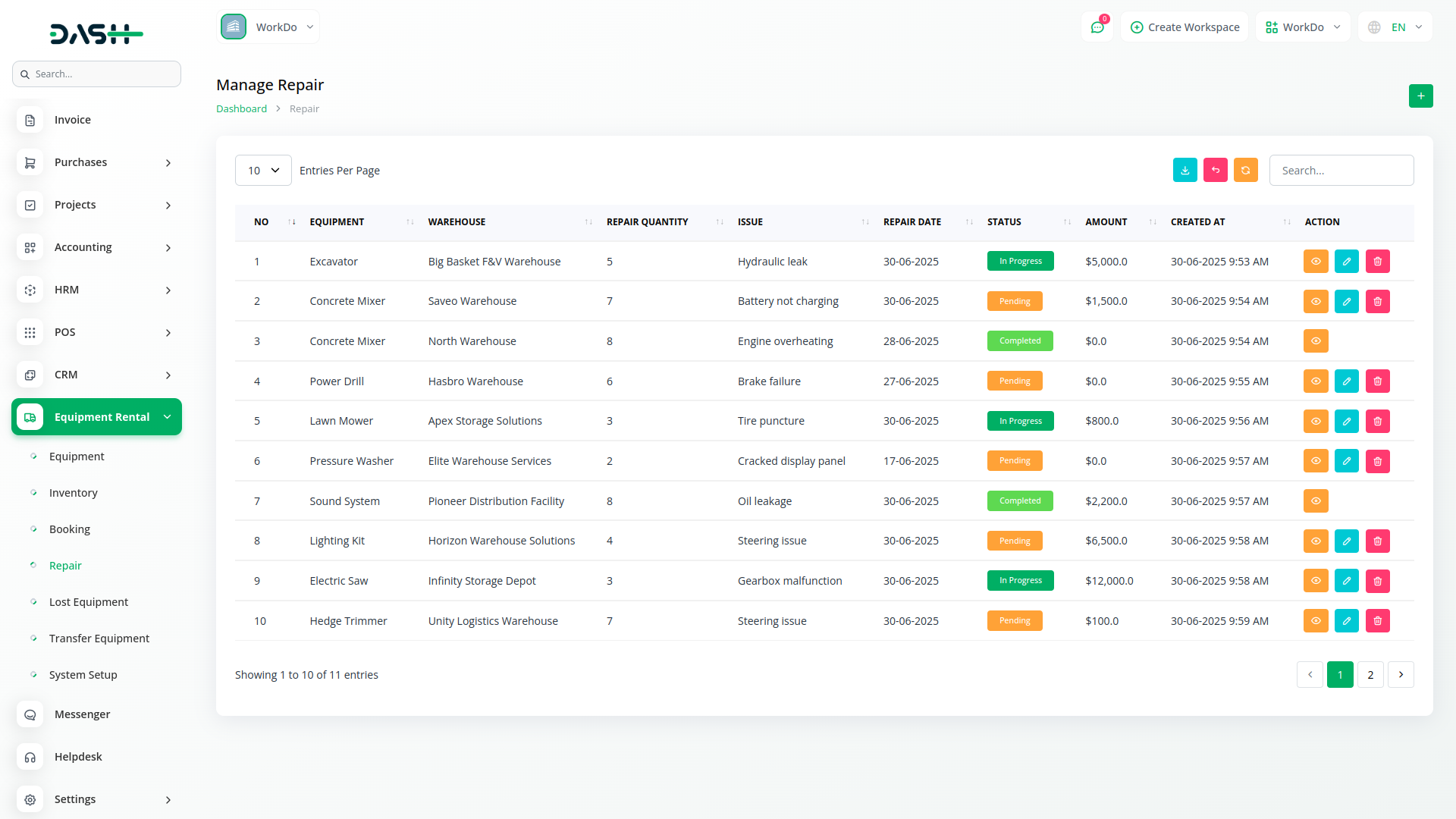The image size is (1456, 819).
Task: Click the teal export download icon
Action: pos(1185,171)
